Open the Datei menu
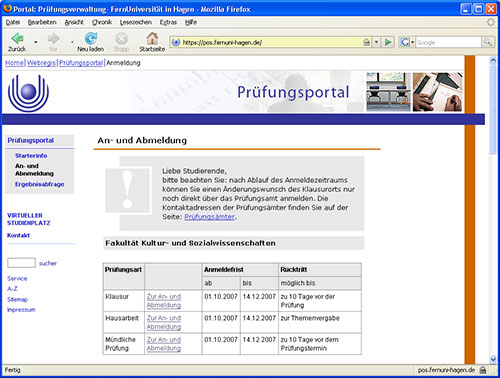The image size is (500, 378). click(x=13, y=22)
